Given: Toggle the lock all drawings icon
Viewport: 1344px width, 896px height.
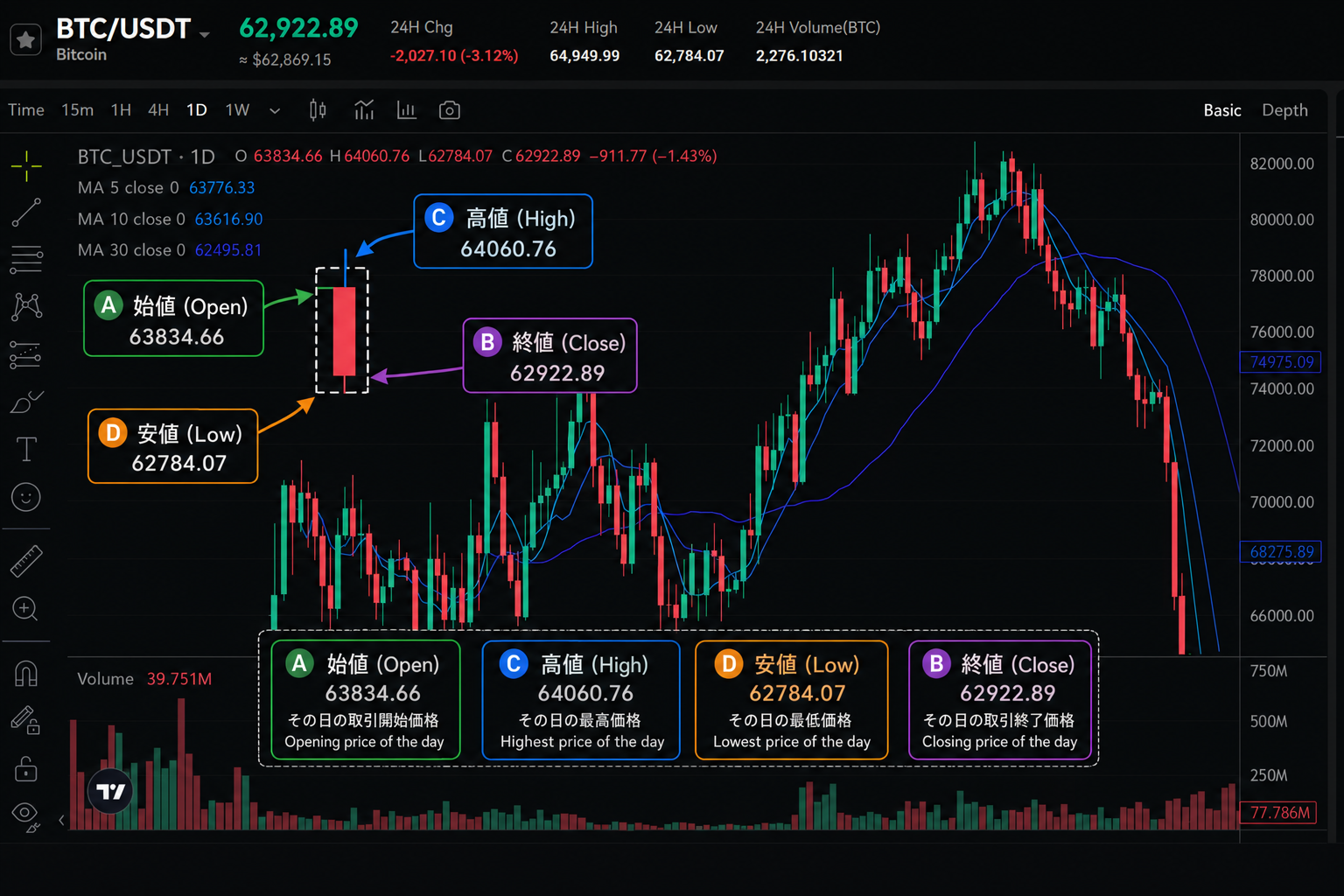Looking at the screenshot, I should point(26,768).
